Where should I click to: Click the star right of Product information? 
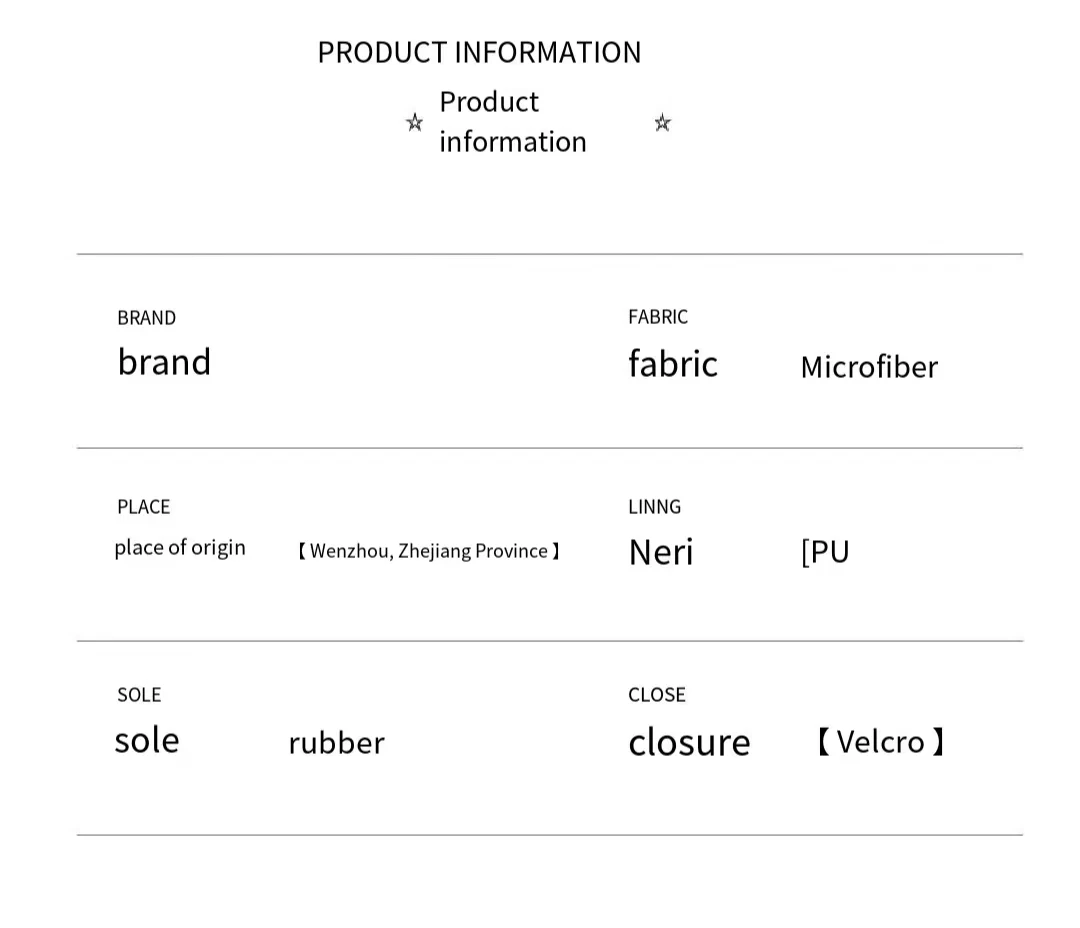pyautogui.click(x=662, y=123)
